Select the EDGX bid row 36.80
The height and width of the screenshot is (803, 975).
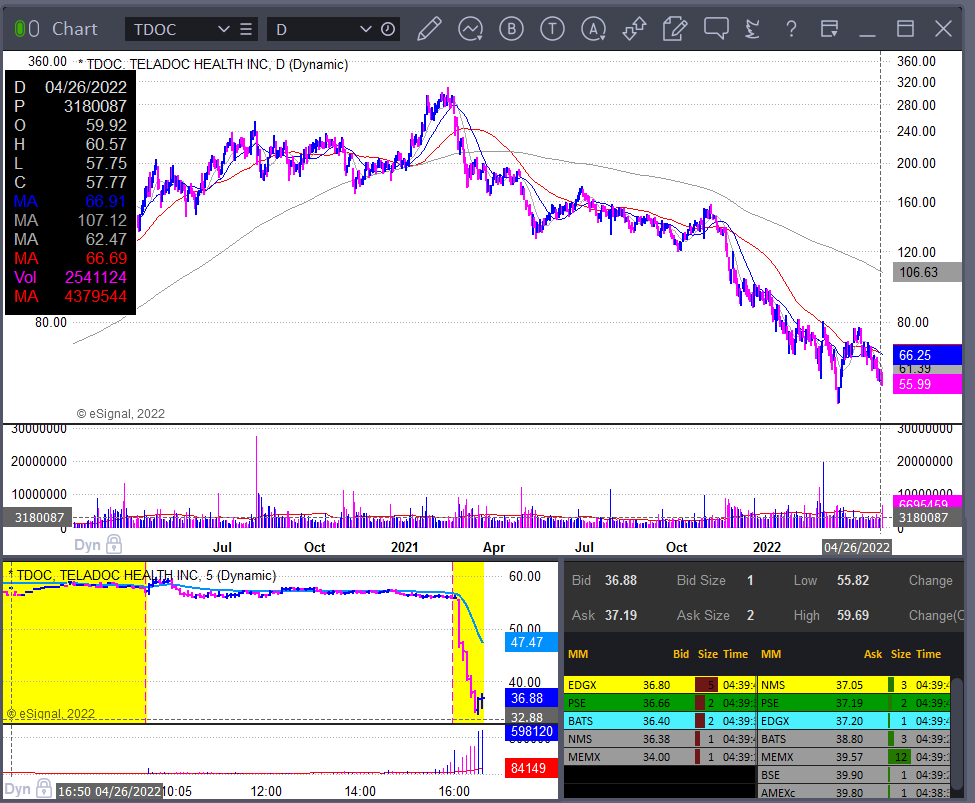(x=660, y=685)
